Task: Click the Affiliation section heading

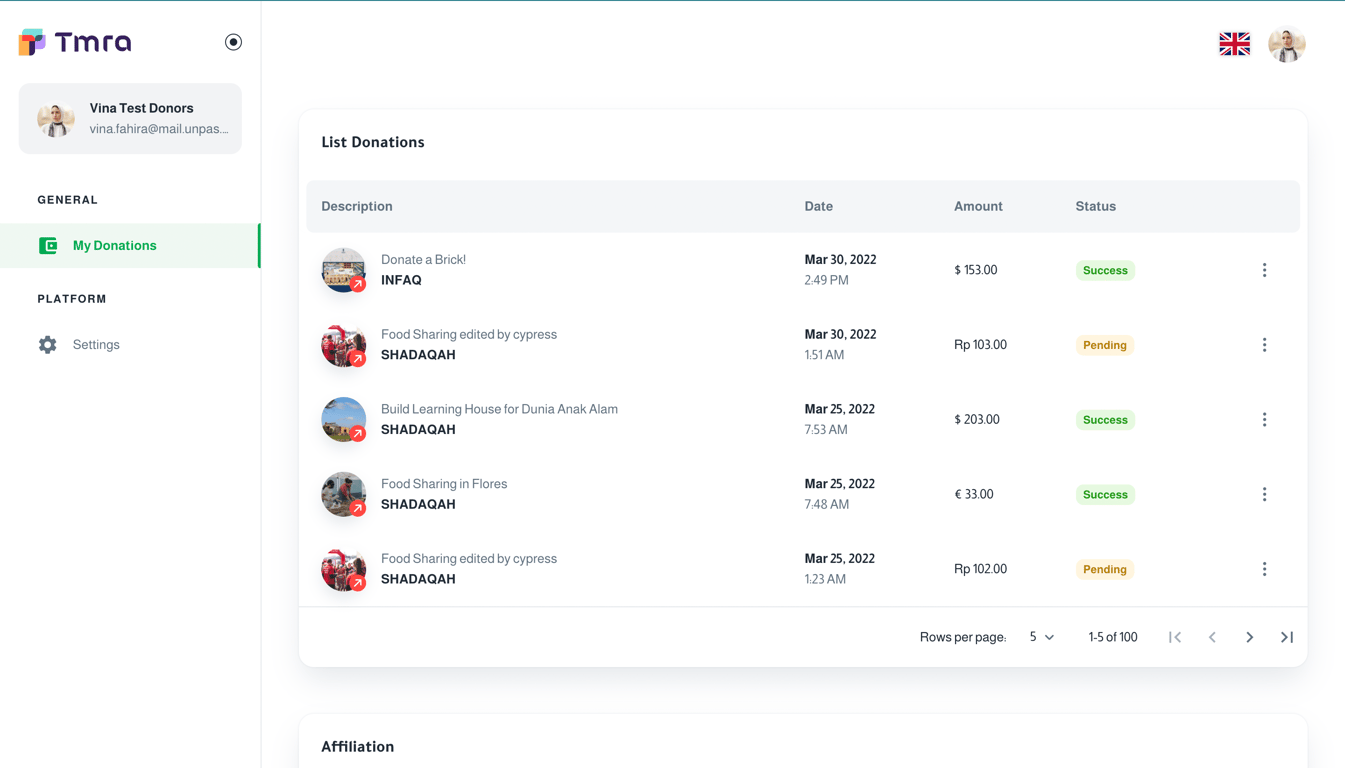Action: click(357, 746)
